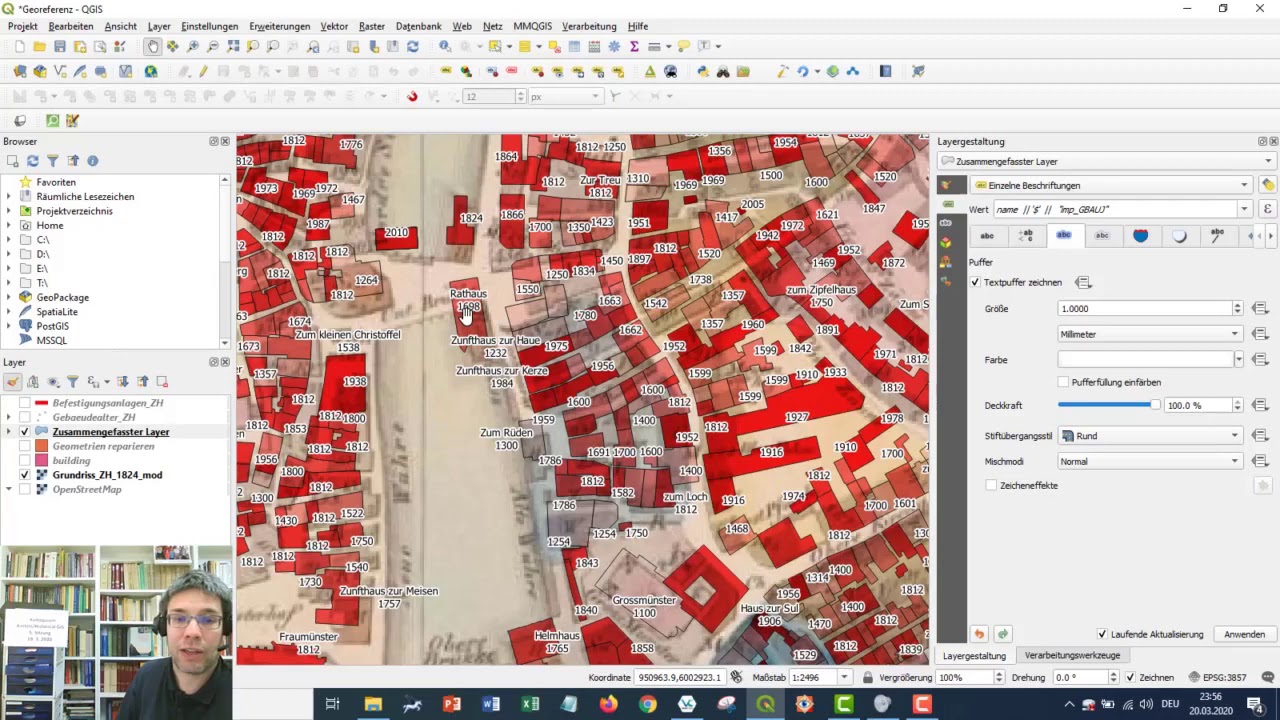Open the Millimeter unit dropdown
Screen dimensions: 1280x720
(x=1150, y=334)
